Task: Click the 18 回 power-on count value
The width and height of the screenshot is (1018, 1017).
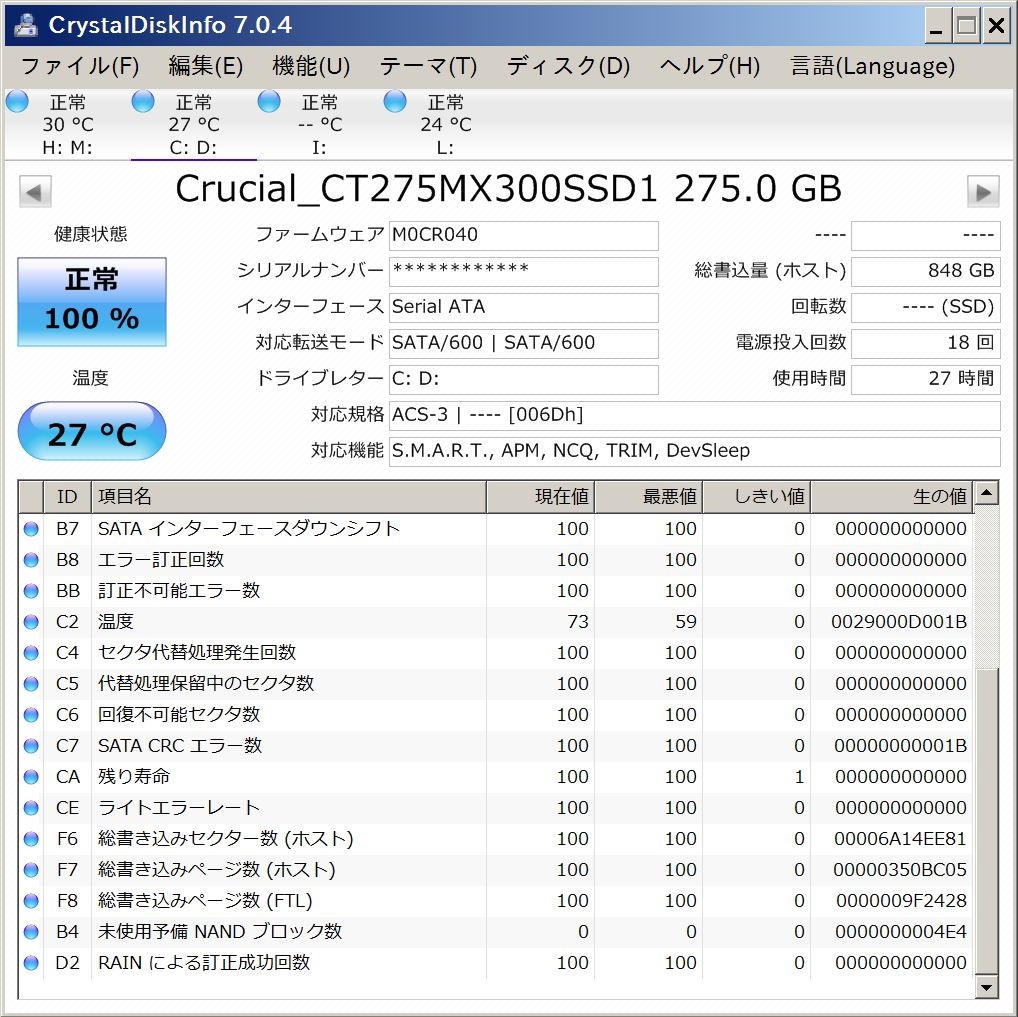Action: [925, 344]
